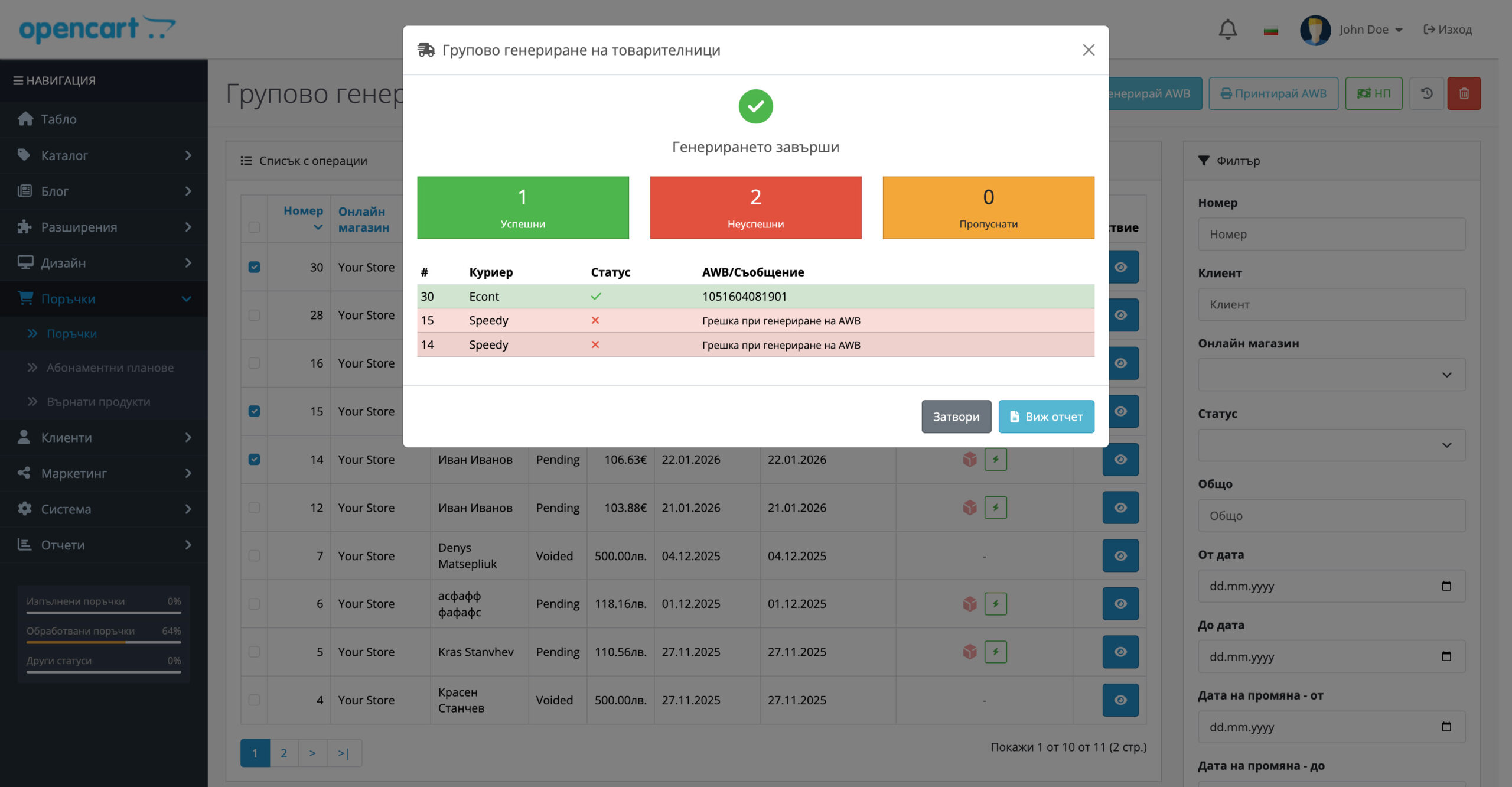Click the history reset icon button

click(x=1426, y=93)
